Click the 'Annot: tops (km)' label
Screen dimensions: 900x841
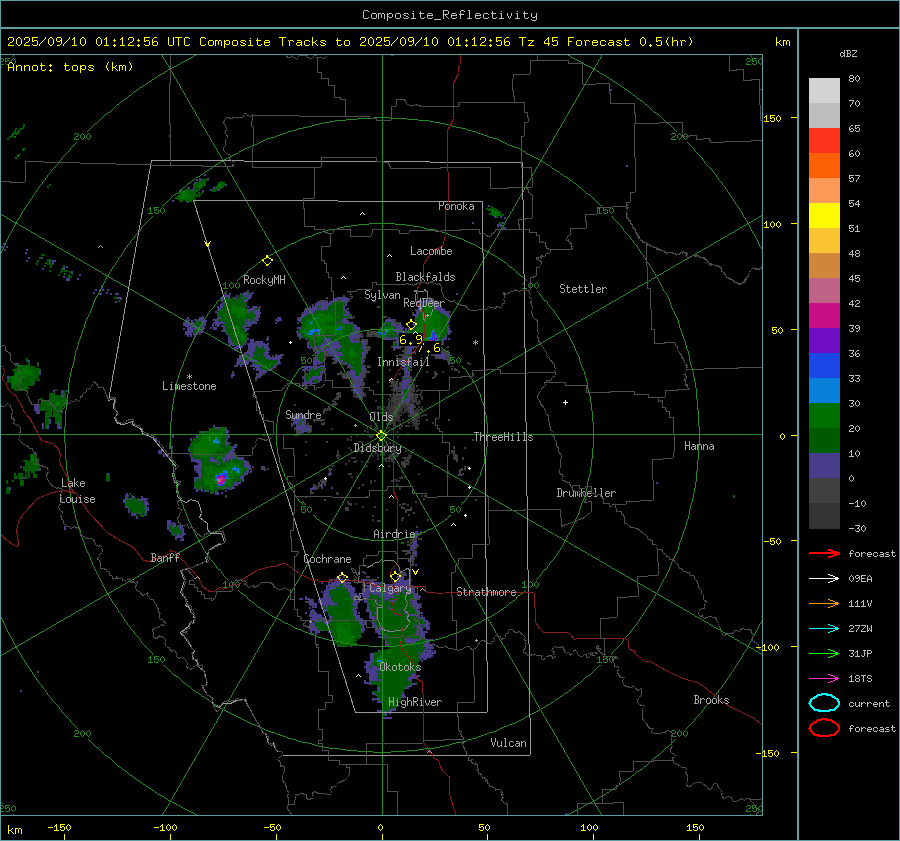click(70, 67)
